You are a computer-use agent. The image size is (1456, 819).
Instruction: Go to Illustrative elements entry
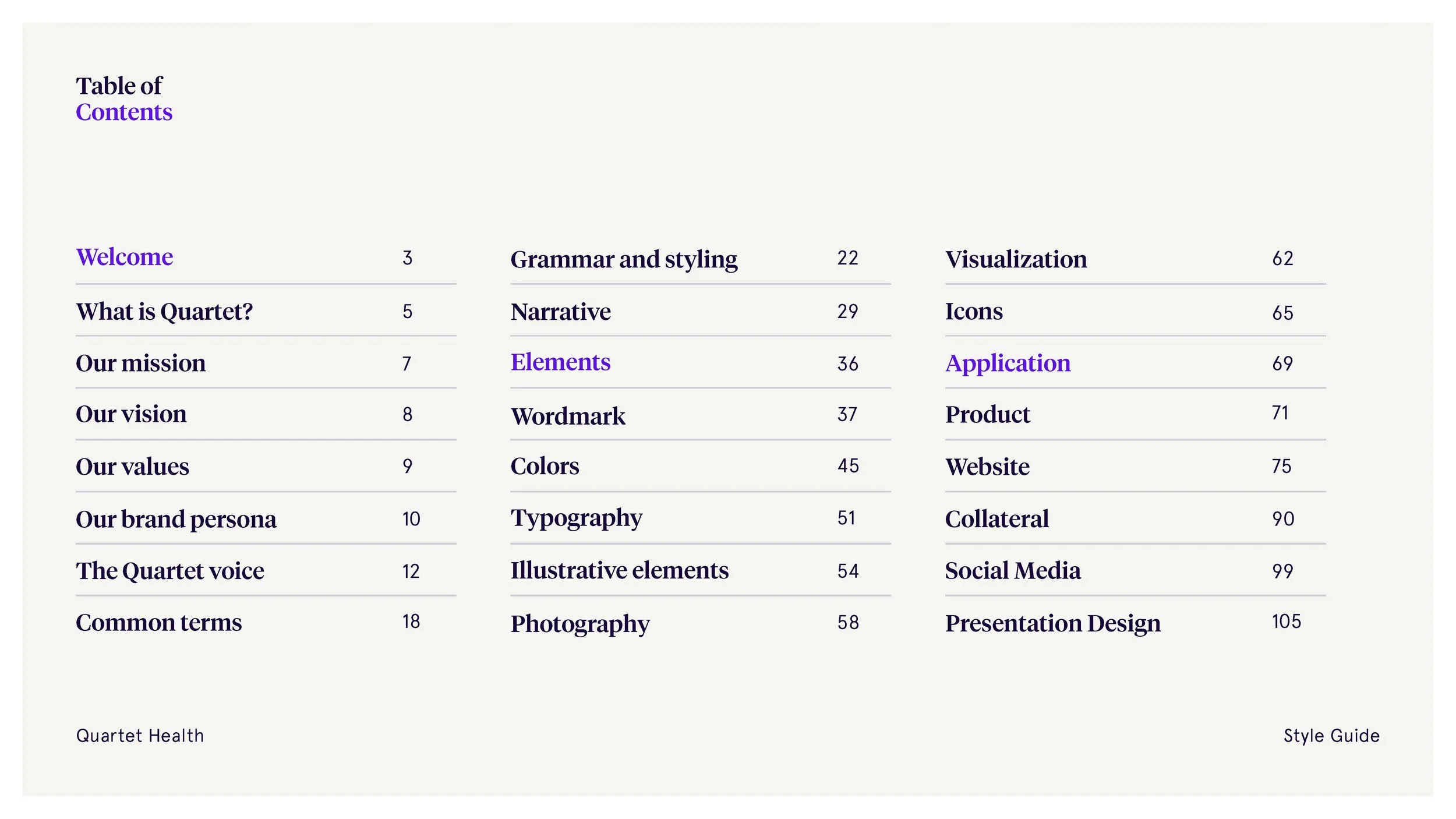(619, 570)
